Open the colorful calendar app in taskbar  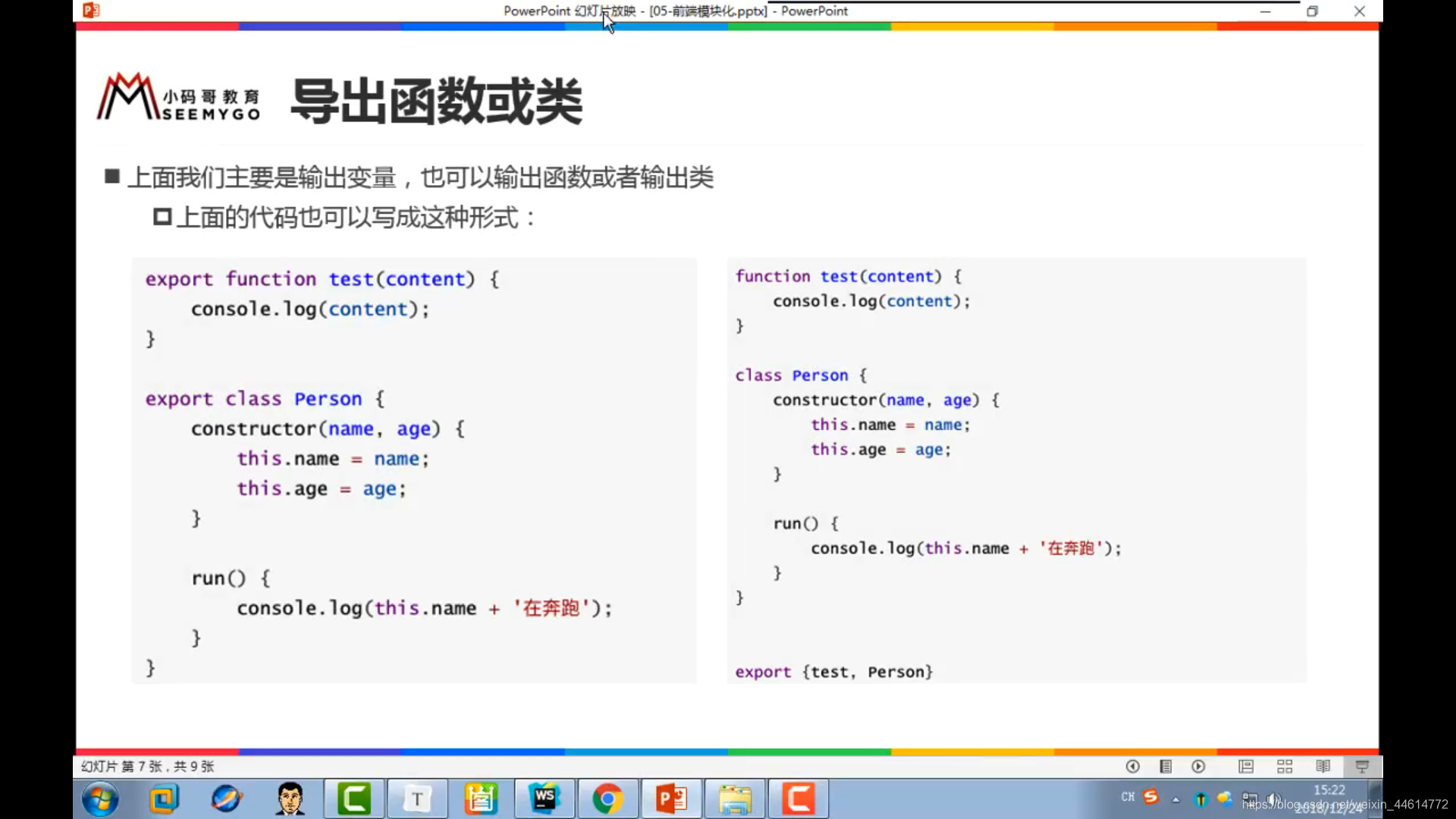pos(481,799)
